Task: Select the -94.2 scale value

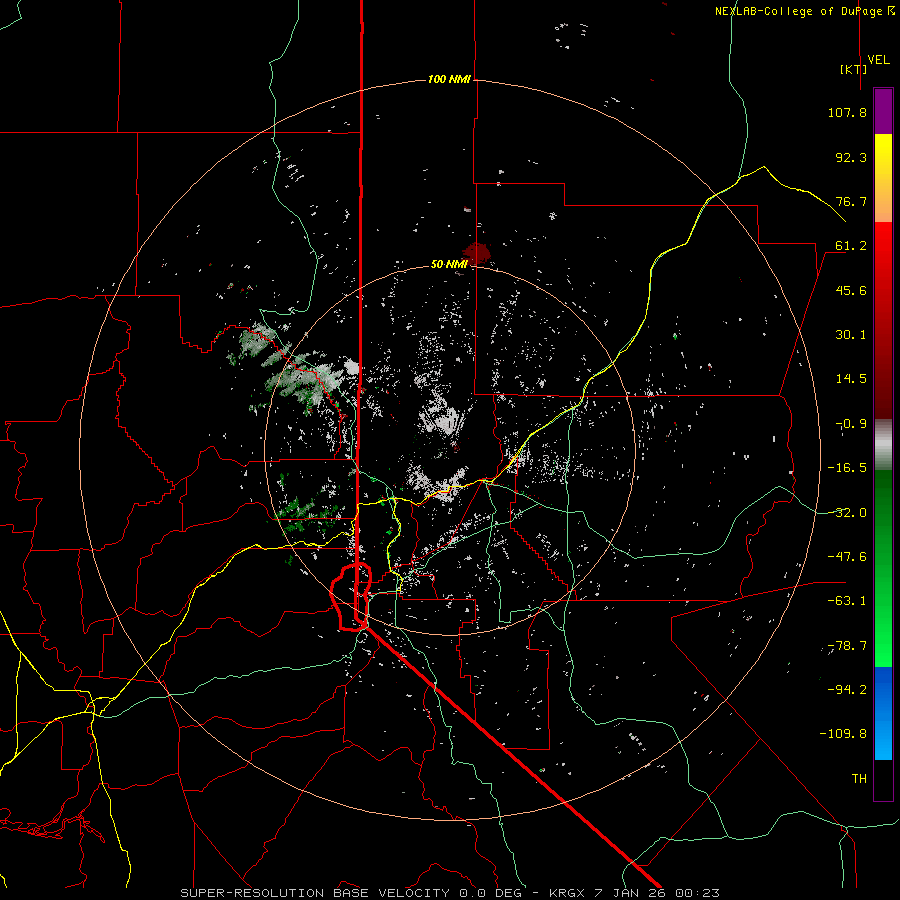Action: tap(847, 690)
